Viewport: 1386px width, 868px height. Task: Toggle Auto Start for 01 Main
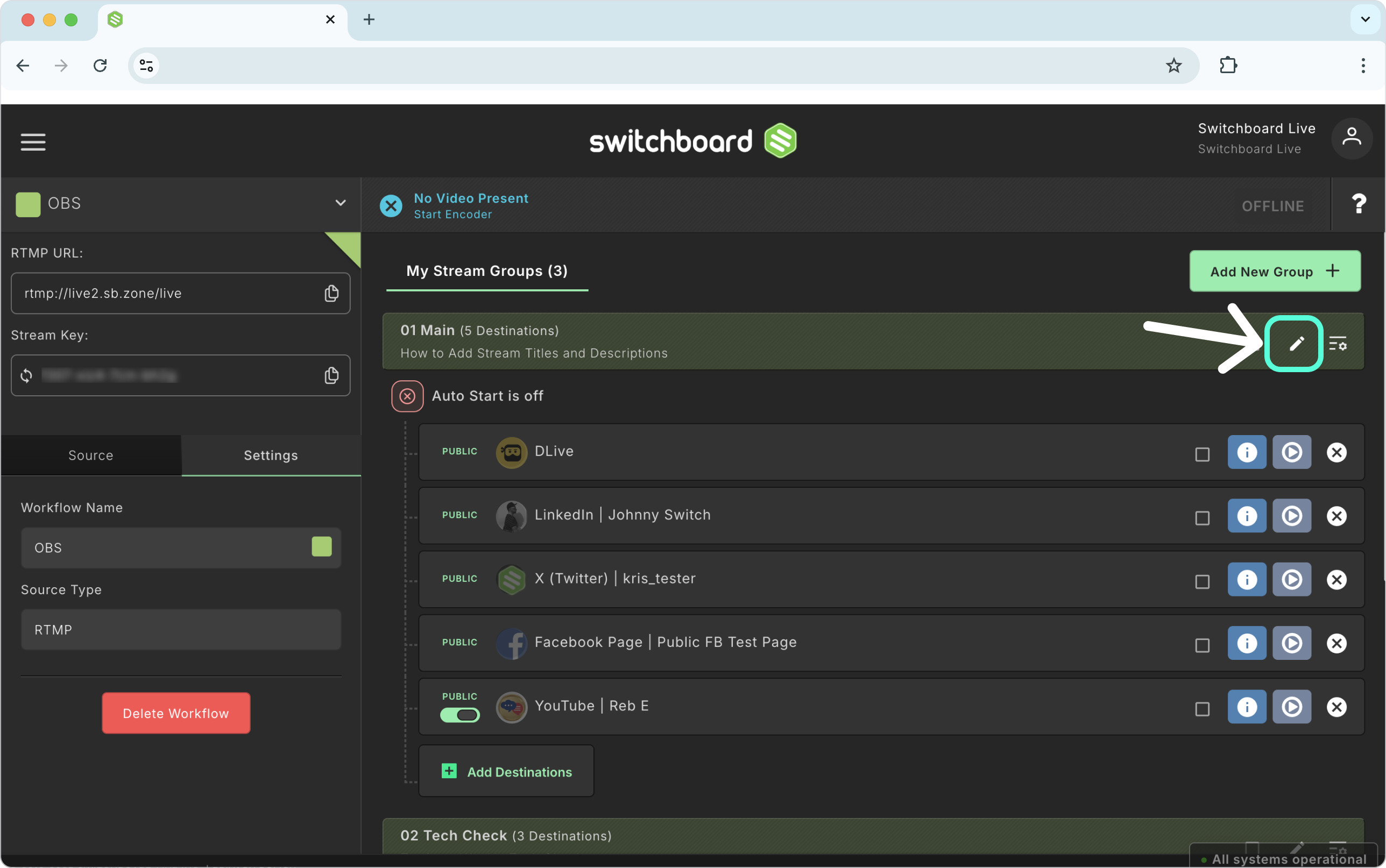(407, 396)
